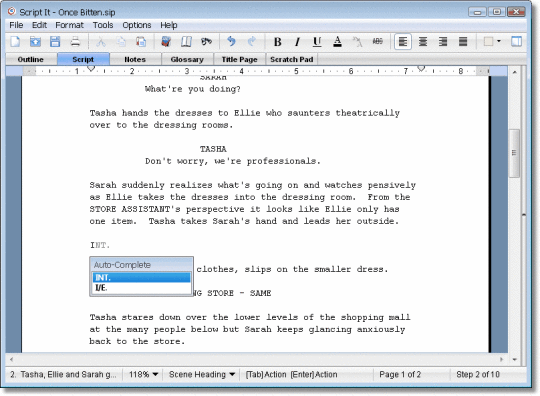Open the highlight color dropdown arrow
This screenshot has width=540, height=396.
tap(499, 42)
